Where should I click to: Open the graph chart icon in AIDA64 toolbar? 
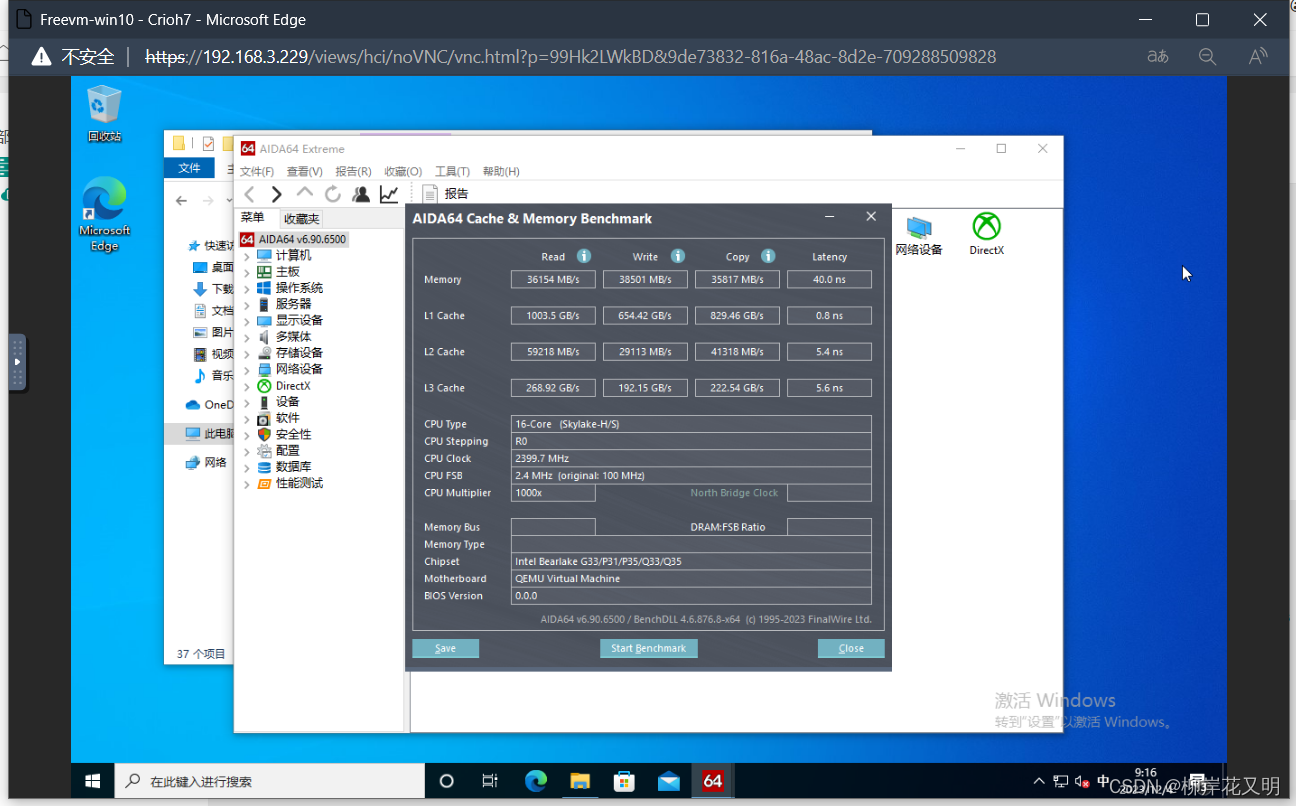point(389,194)
